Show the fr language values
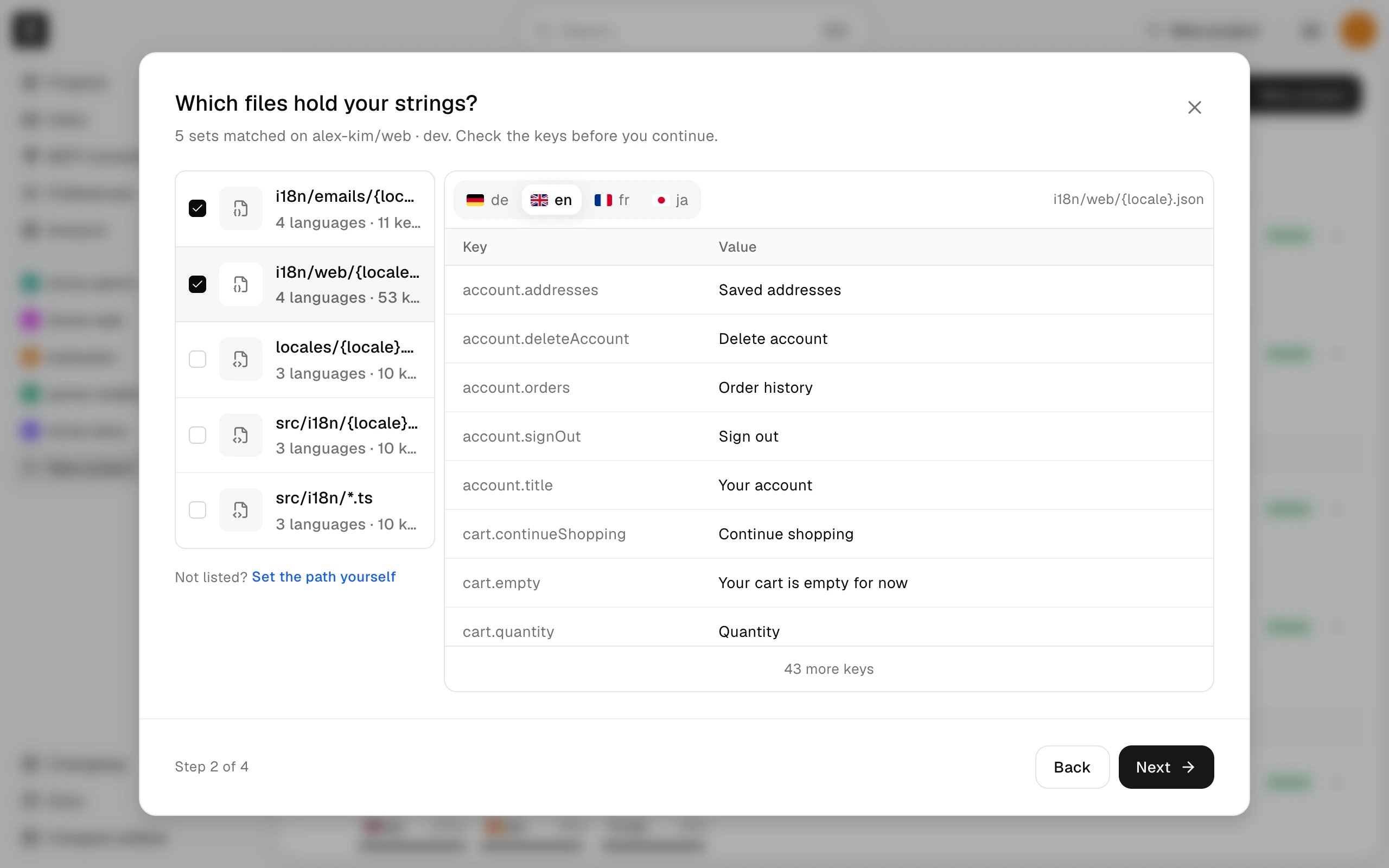The image size is (1389, 868). tap(612, 200)
